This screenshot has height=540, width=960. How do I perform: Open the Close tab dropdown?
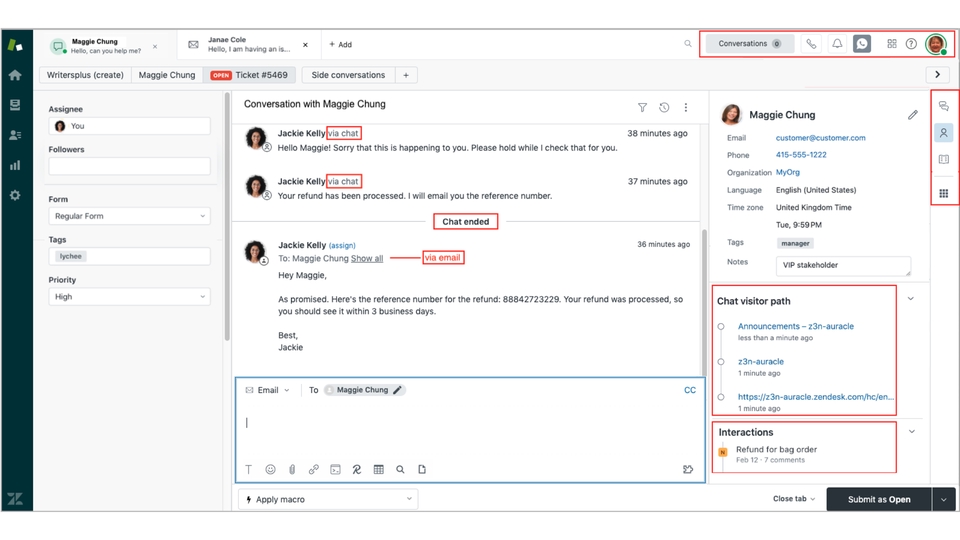(794, 499)
